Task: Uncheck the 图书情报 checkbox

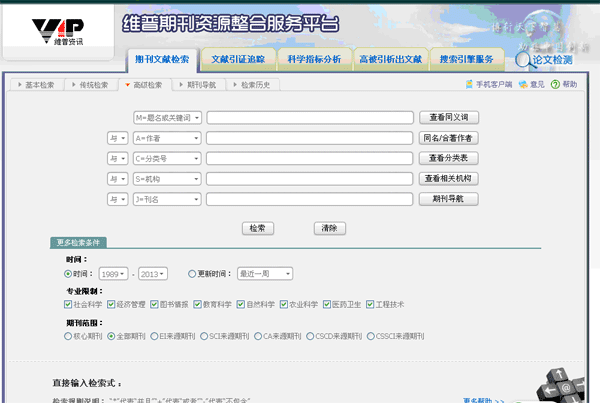Action: (x=154, y=305)
